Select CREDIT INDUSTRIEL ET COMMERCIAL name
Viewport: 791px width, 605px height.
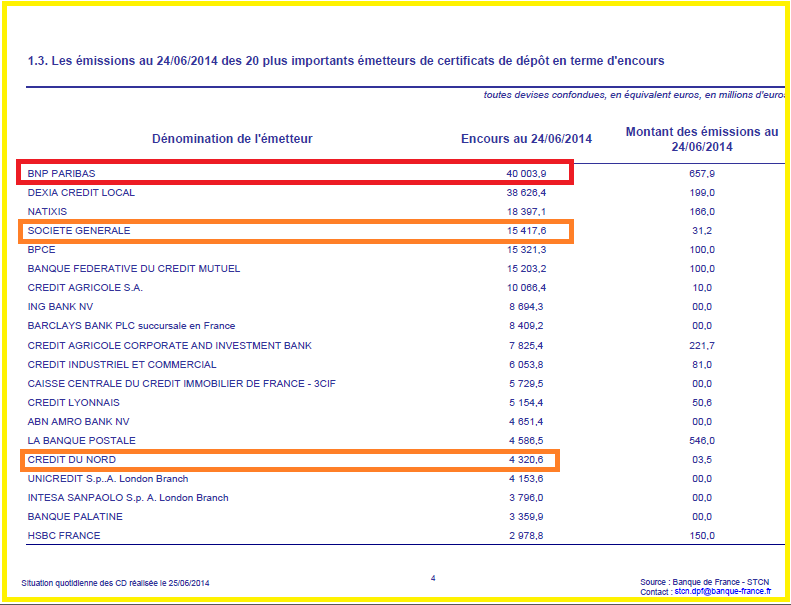(122, 365)
